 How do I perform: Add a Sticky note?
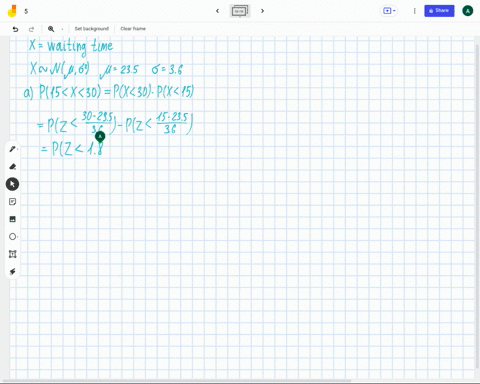13,202
